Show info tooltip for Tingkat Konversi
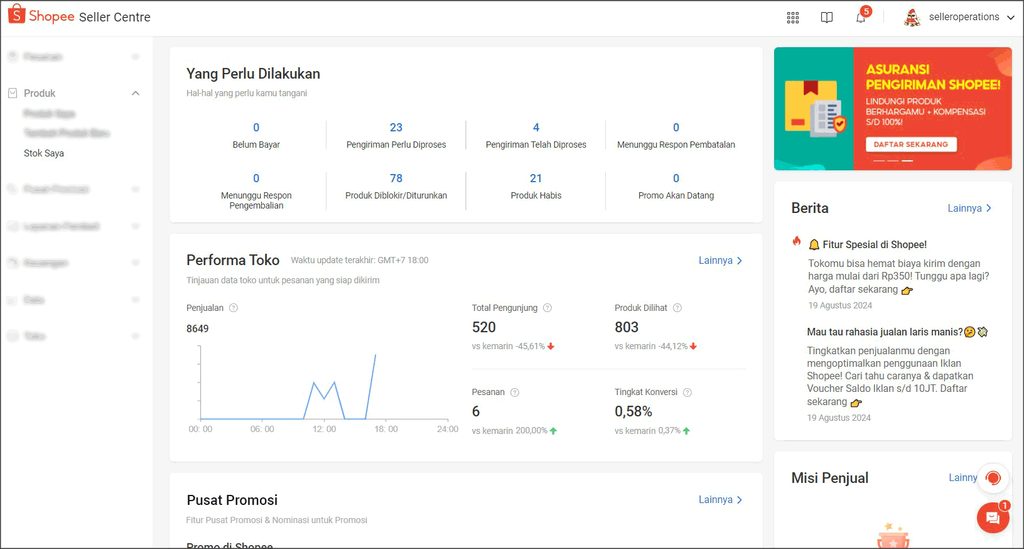The width and height of the screenshot is (1024, 549). (687, 392)
